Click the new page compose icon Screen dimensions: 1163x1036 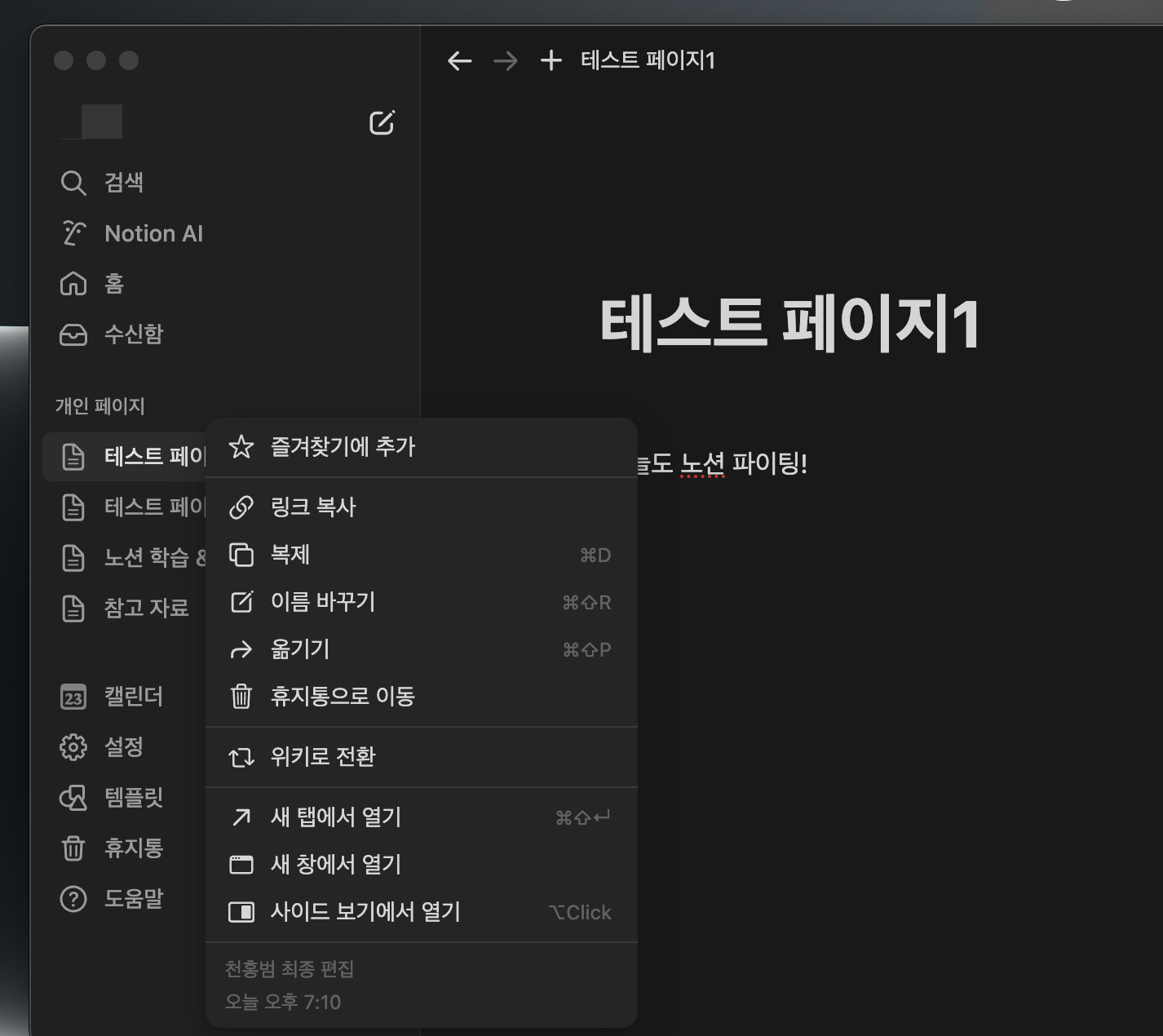[382, 122]
